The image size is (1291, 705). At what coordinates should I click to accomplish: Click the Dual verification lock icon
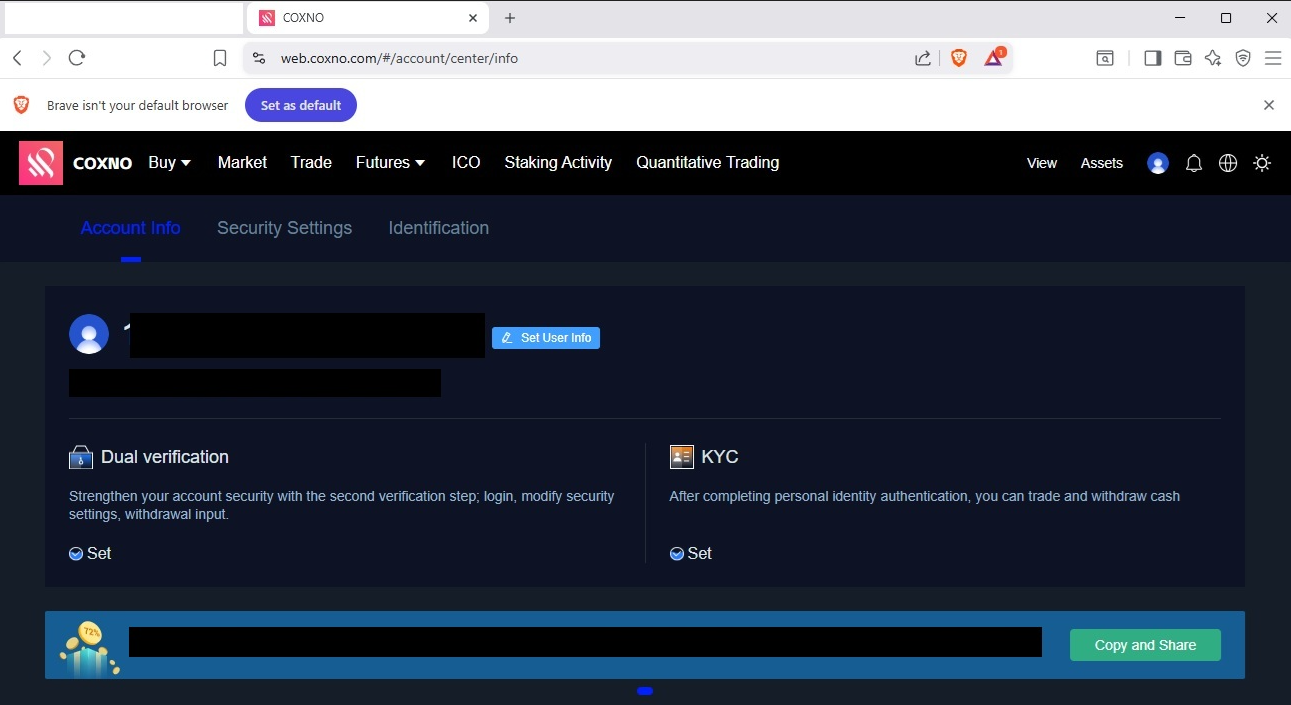click(x=81, y=457)
